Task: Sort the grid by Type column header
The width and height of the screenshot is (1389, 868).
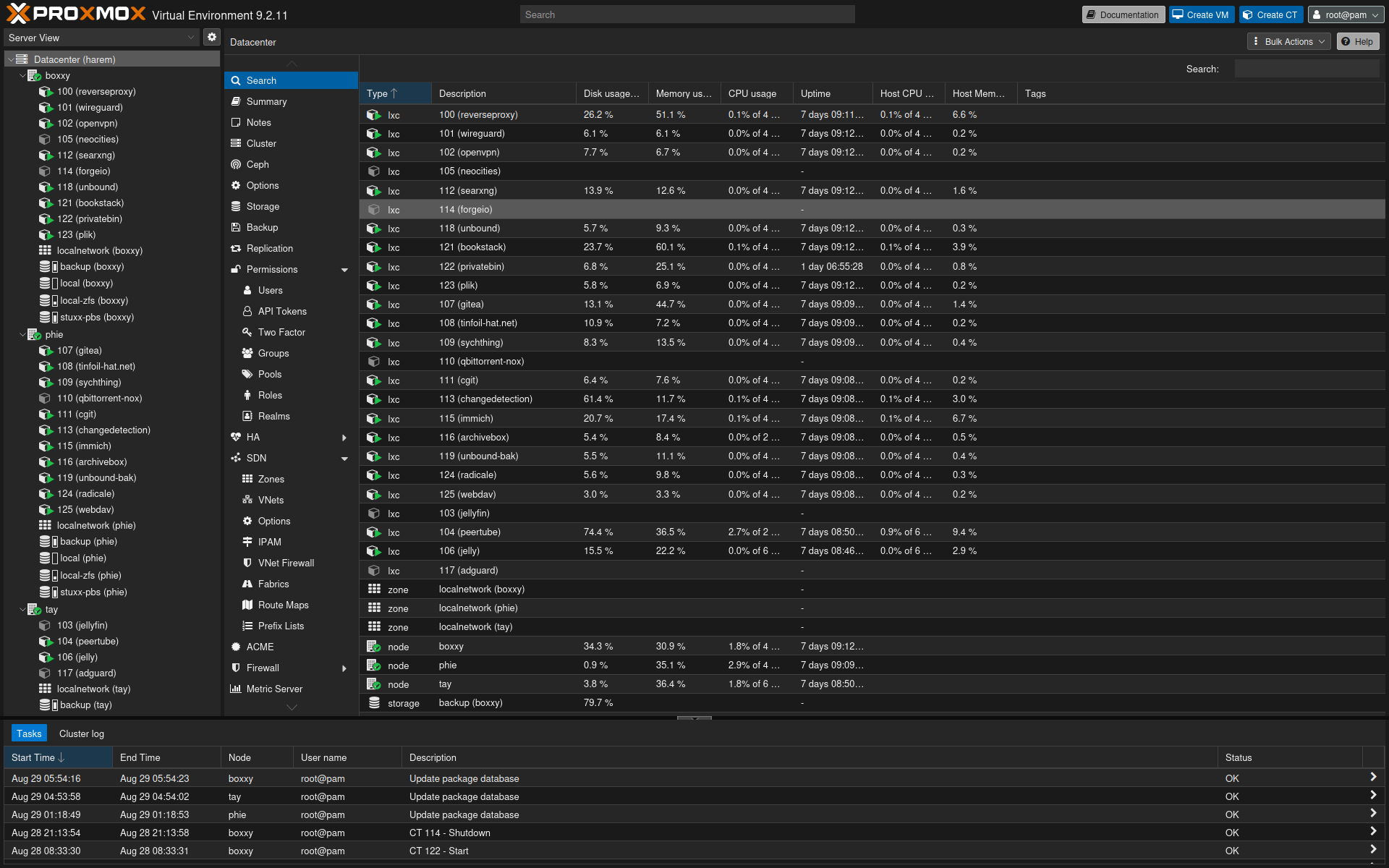Action: (x=395, y=93)
